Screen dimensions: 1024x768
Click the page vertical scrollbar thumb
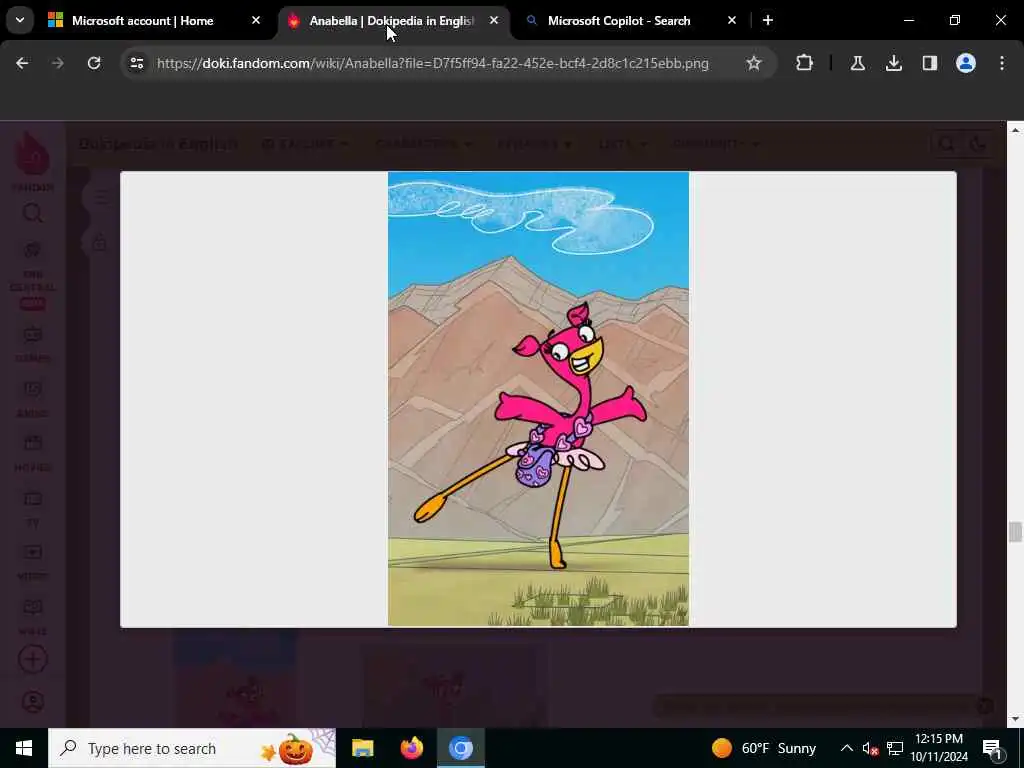(1014, 532)
